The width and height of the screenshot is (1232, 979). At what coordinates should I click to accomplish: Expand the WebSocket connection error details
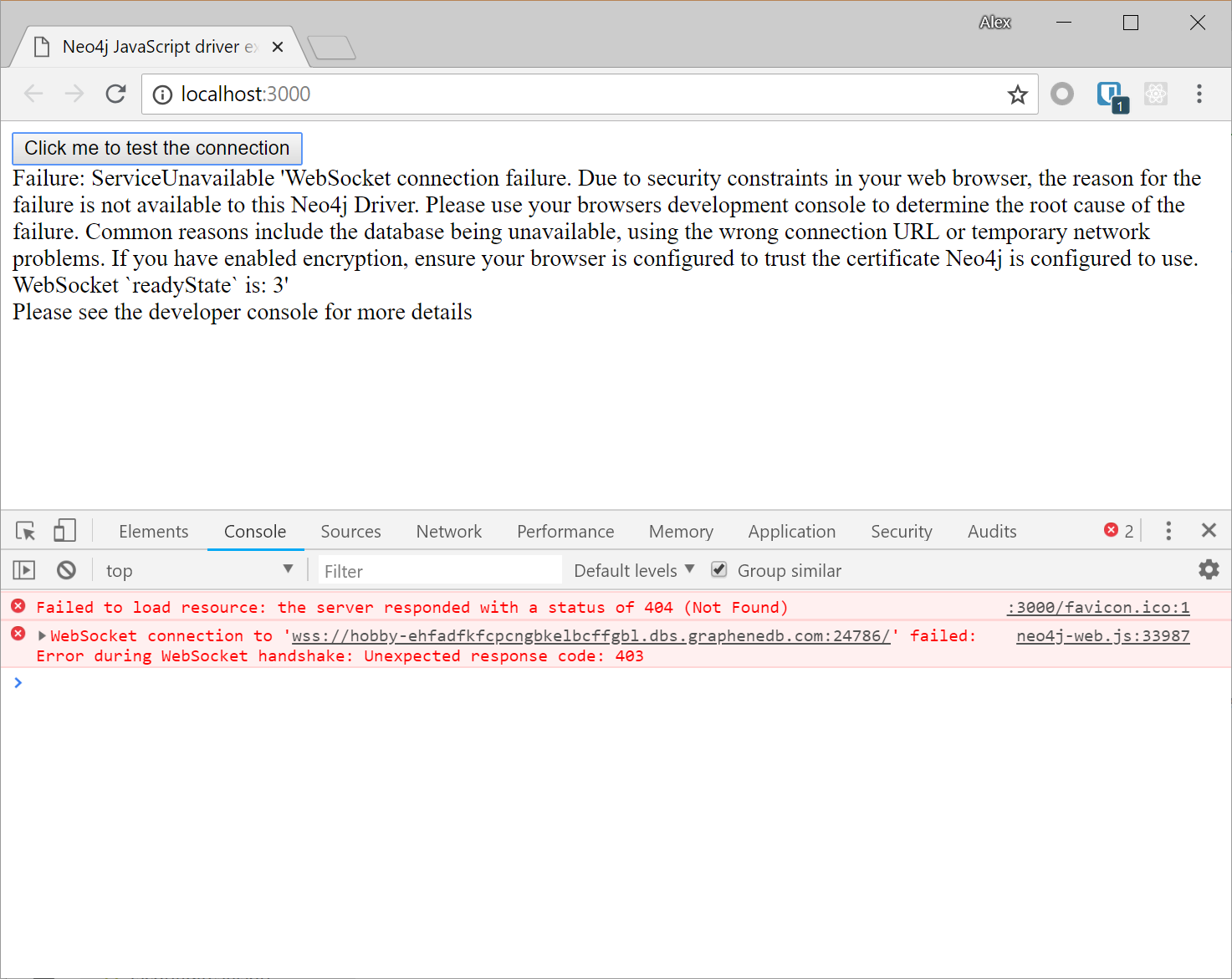[42, 635]
